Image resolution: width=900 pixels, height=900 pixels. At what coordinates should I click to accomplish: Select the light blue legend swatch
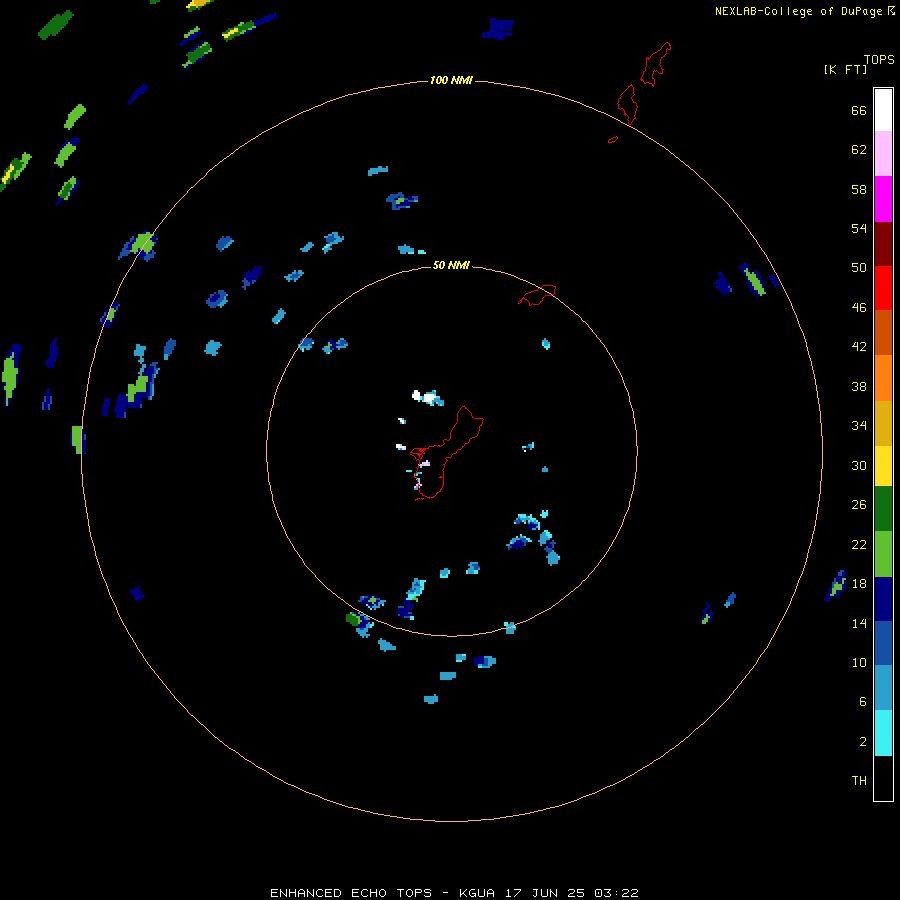[x=883, y=687]
